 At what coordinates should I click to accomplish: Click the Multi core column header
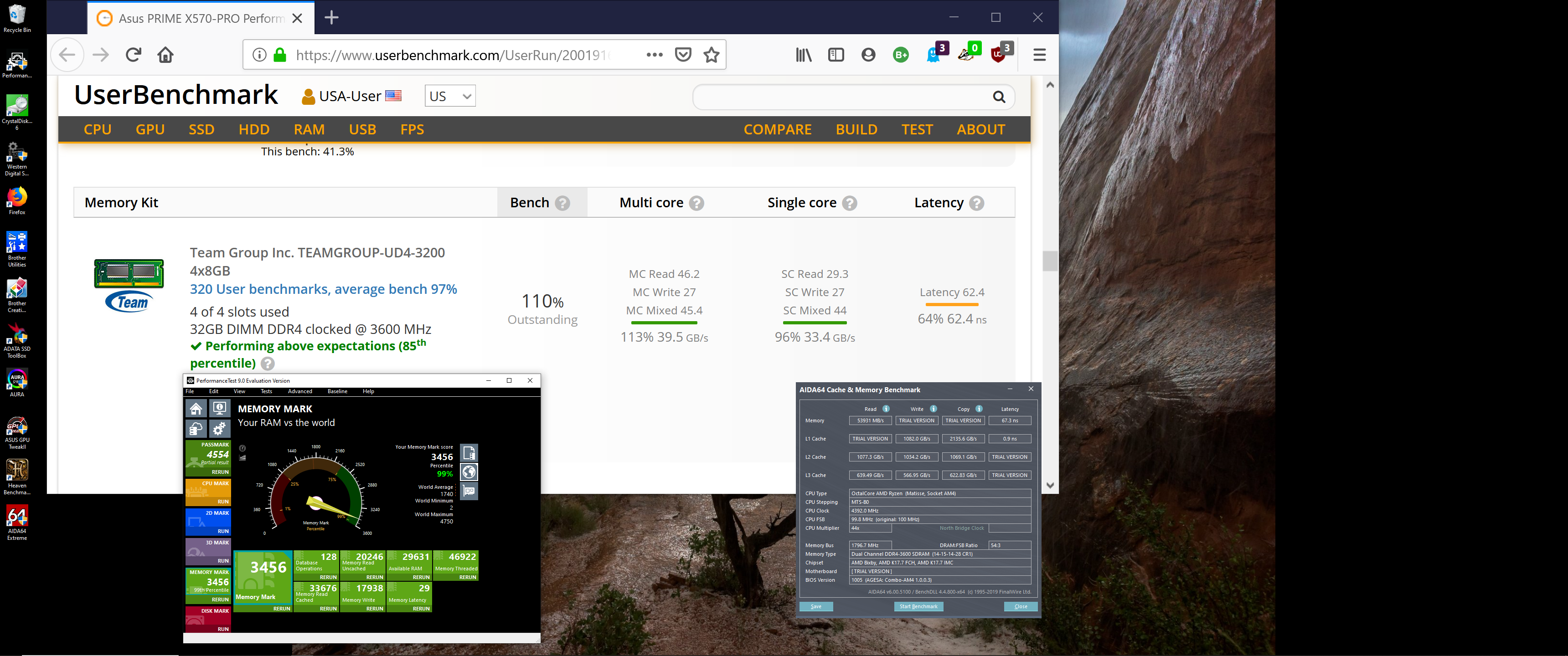point(651,203)
